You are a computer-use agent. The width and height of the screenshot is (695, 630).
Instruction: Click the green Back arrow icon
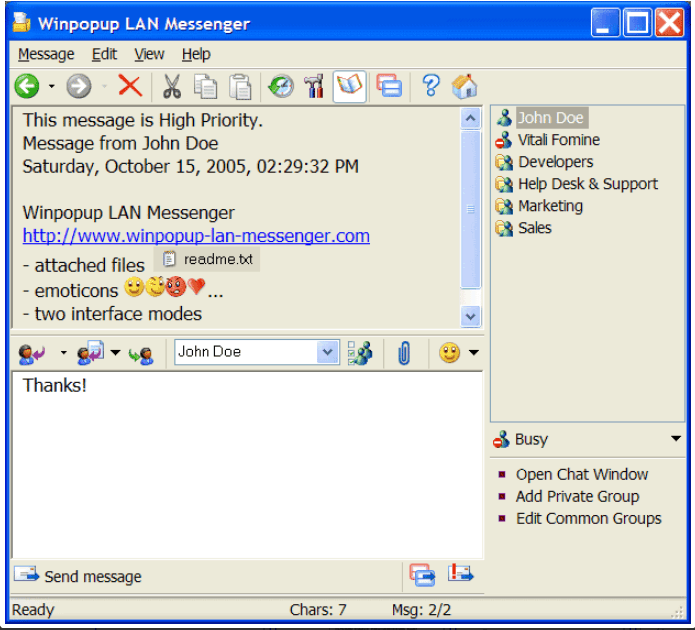point(26,87)
